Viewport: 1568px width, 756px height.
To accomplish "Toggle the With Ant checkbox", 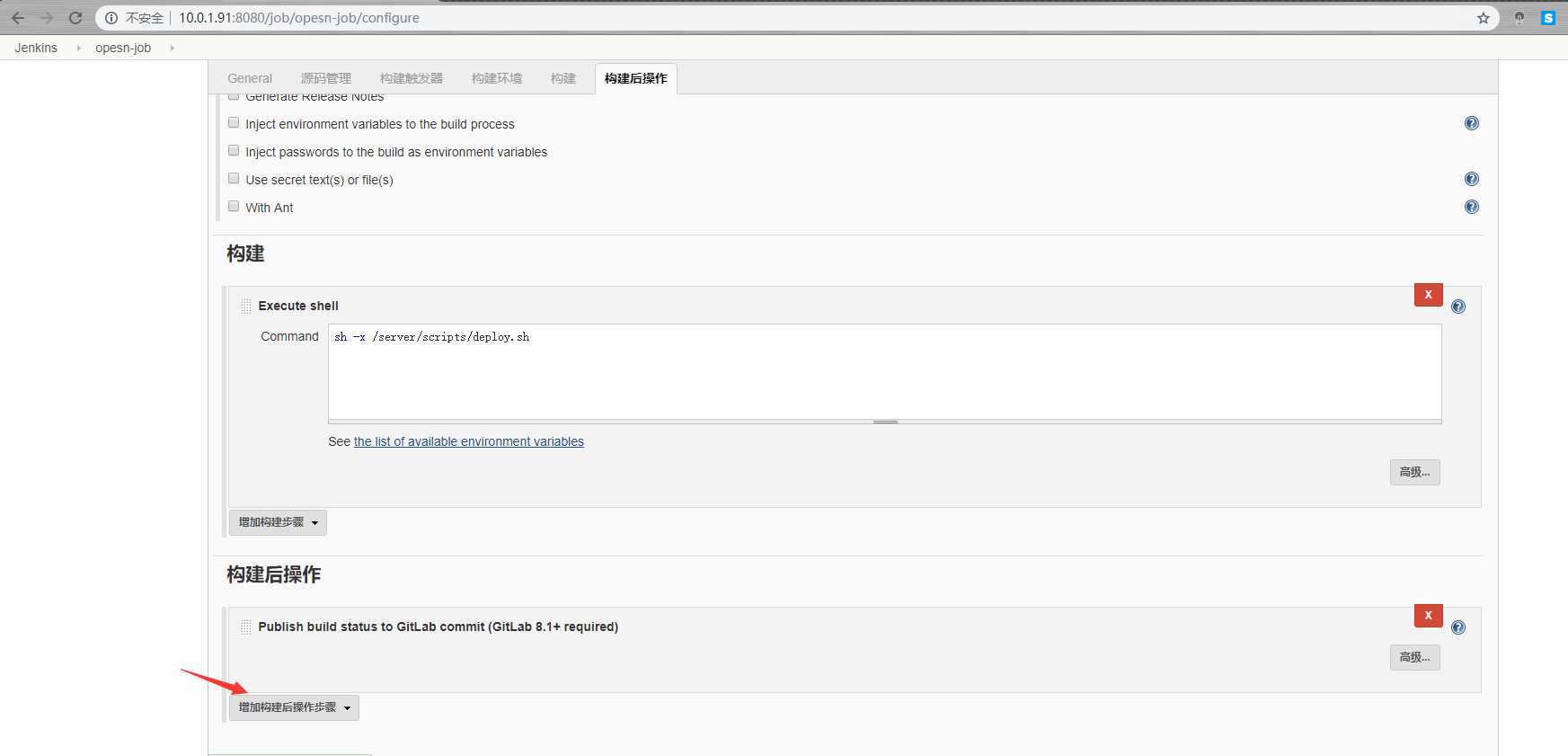I will [x=234, y=207].
